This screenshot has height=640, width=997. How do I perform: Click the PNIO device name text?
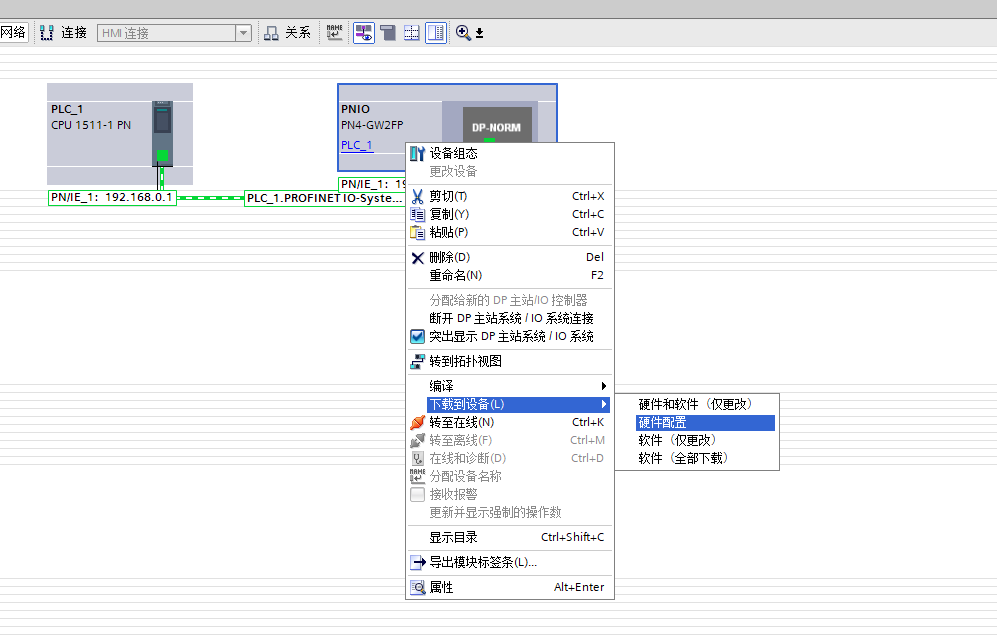click(355, 109)
